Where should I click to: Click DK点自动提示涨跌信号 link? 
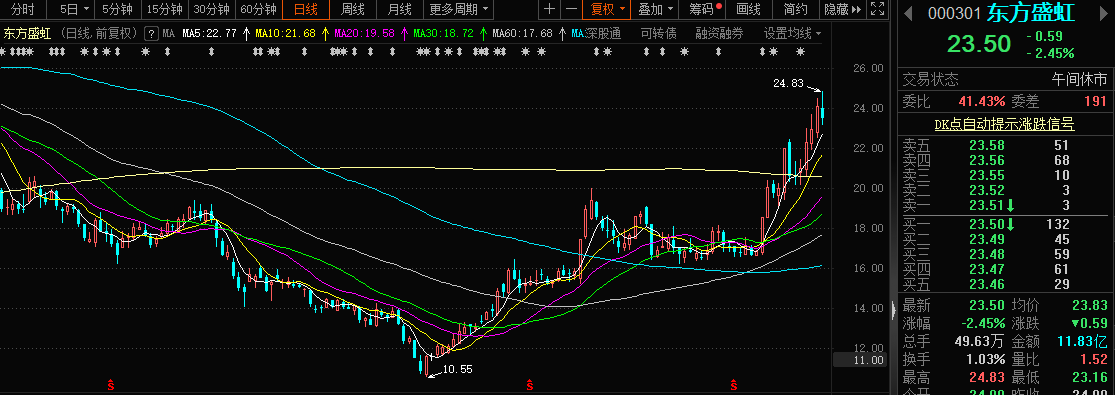[1004, 125]
